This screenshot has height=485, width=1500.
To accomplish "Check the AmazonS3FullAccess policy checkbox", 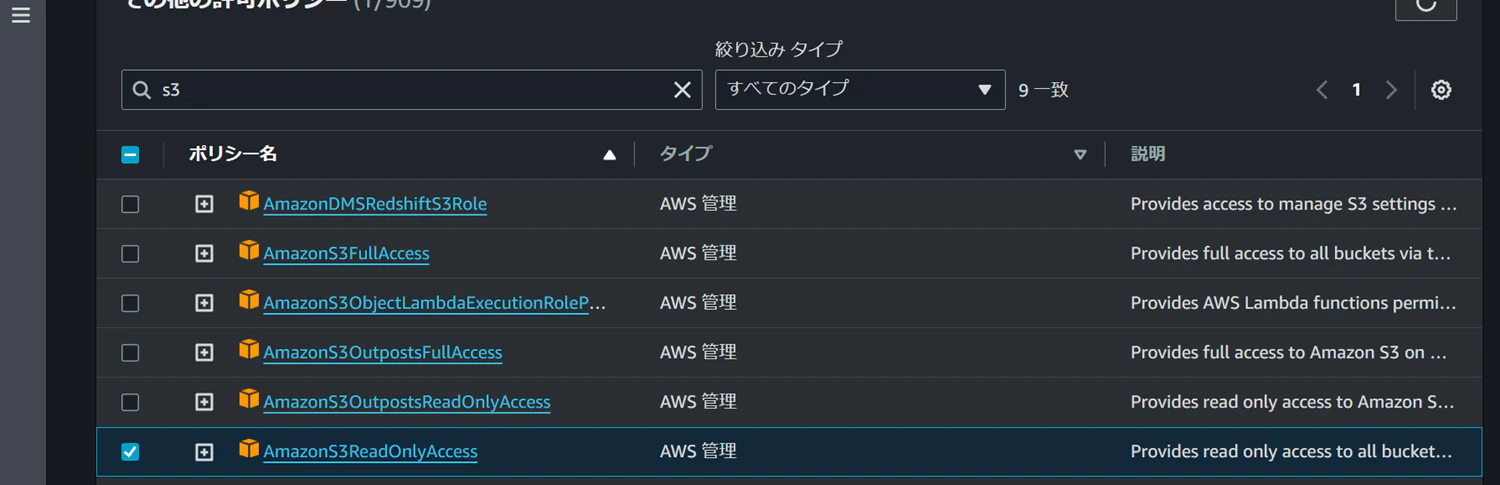I will pos(130,254).
